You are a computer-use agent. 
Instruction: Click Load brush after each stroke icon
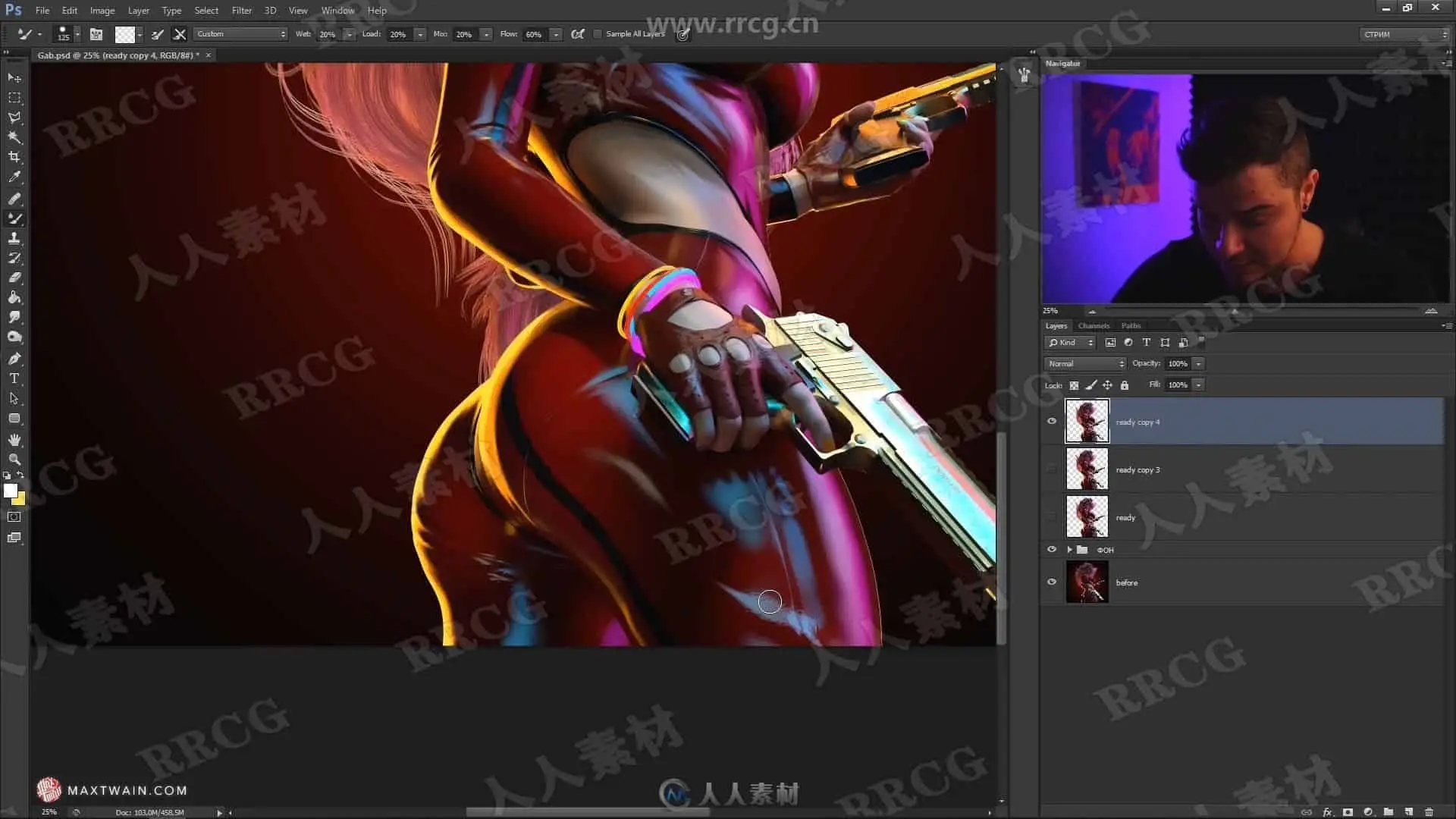click(158, 34)
